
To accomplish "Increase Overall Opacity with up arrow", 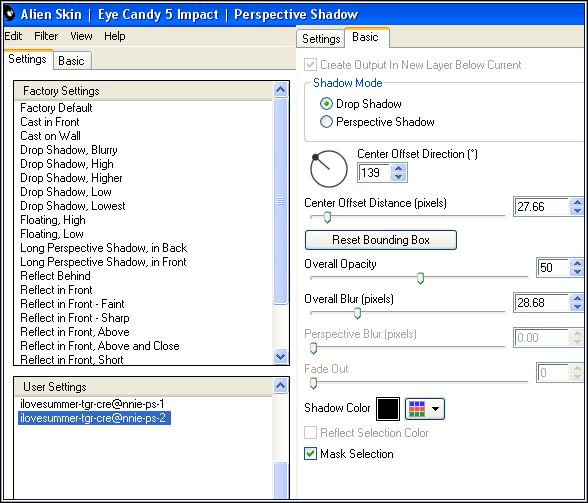I will (x=577, y=263).
